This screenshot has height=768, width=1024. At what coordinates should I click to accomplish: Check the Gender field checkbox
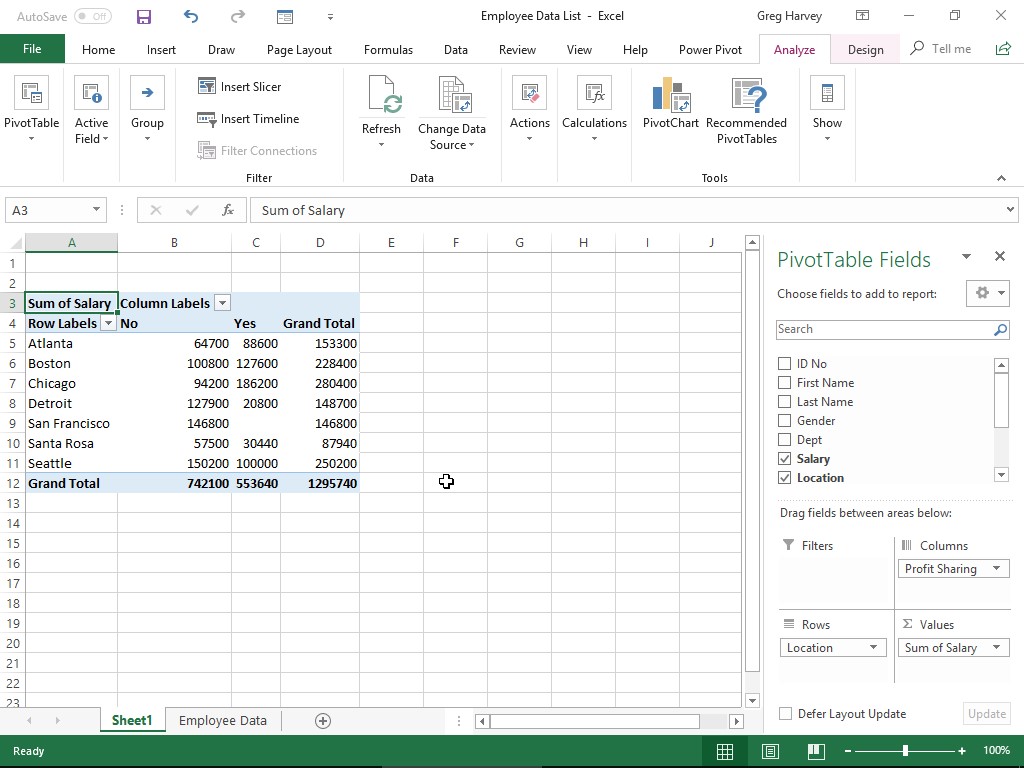pos(785,421)
